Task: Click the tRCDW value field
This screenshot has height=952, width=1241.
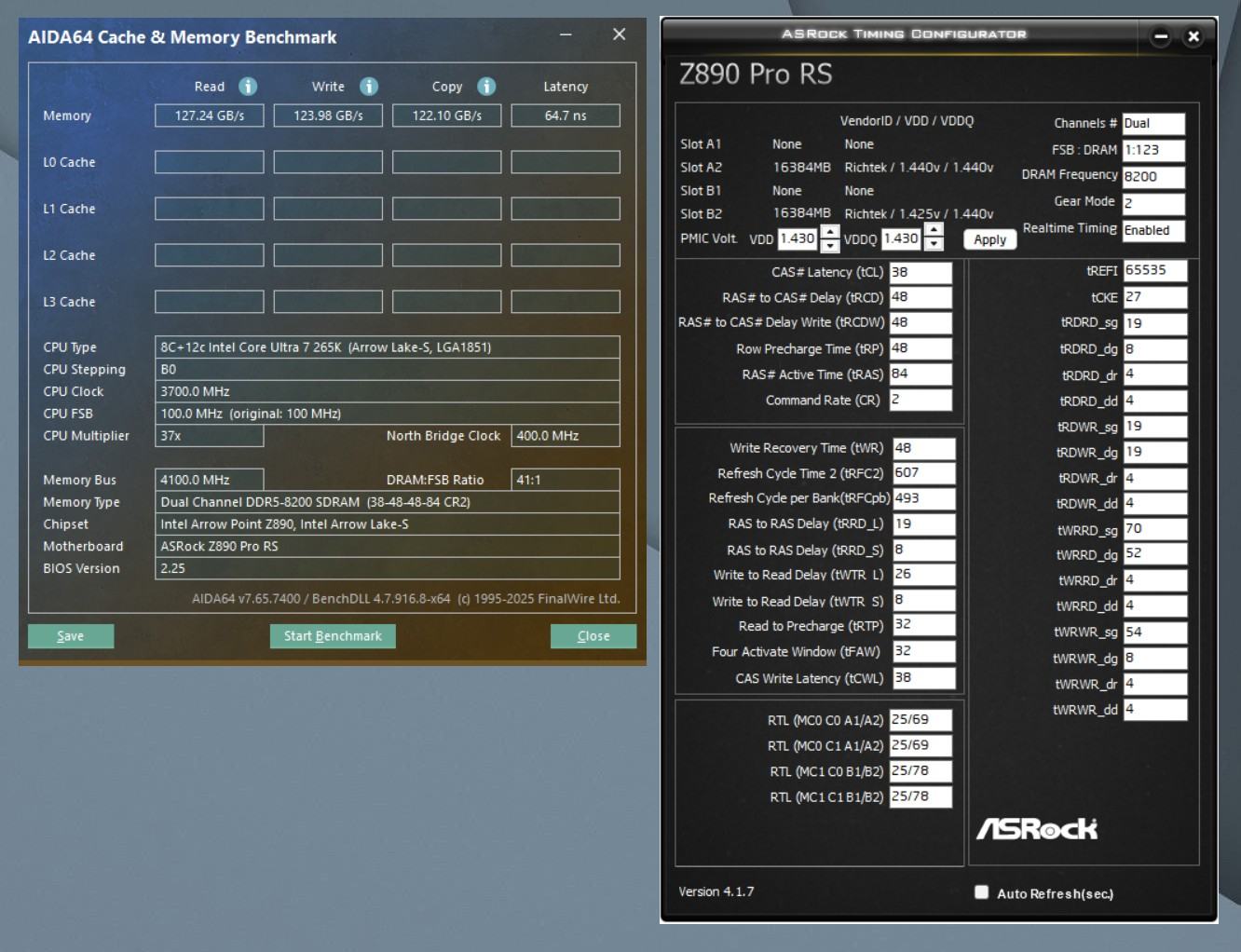Action: coord(921,322)
